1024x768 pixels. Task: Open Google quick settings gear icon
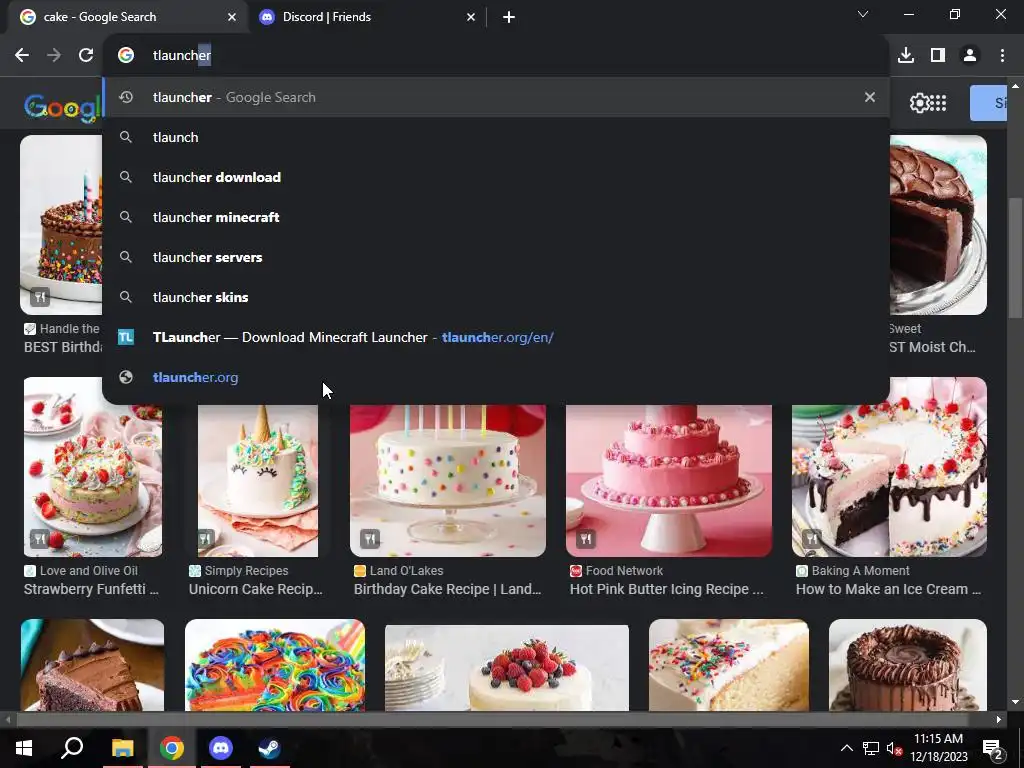tap(919, 103)
